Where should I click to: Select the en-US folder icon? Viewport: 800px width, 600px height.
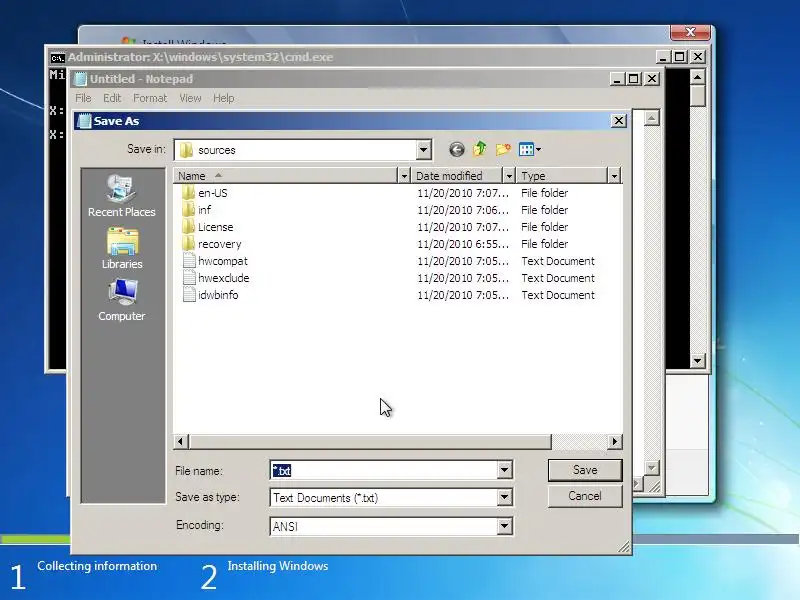coord(188,193)
